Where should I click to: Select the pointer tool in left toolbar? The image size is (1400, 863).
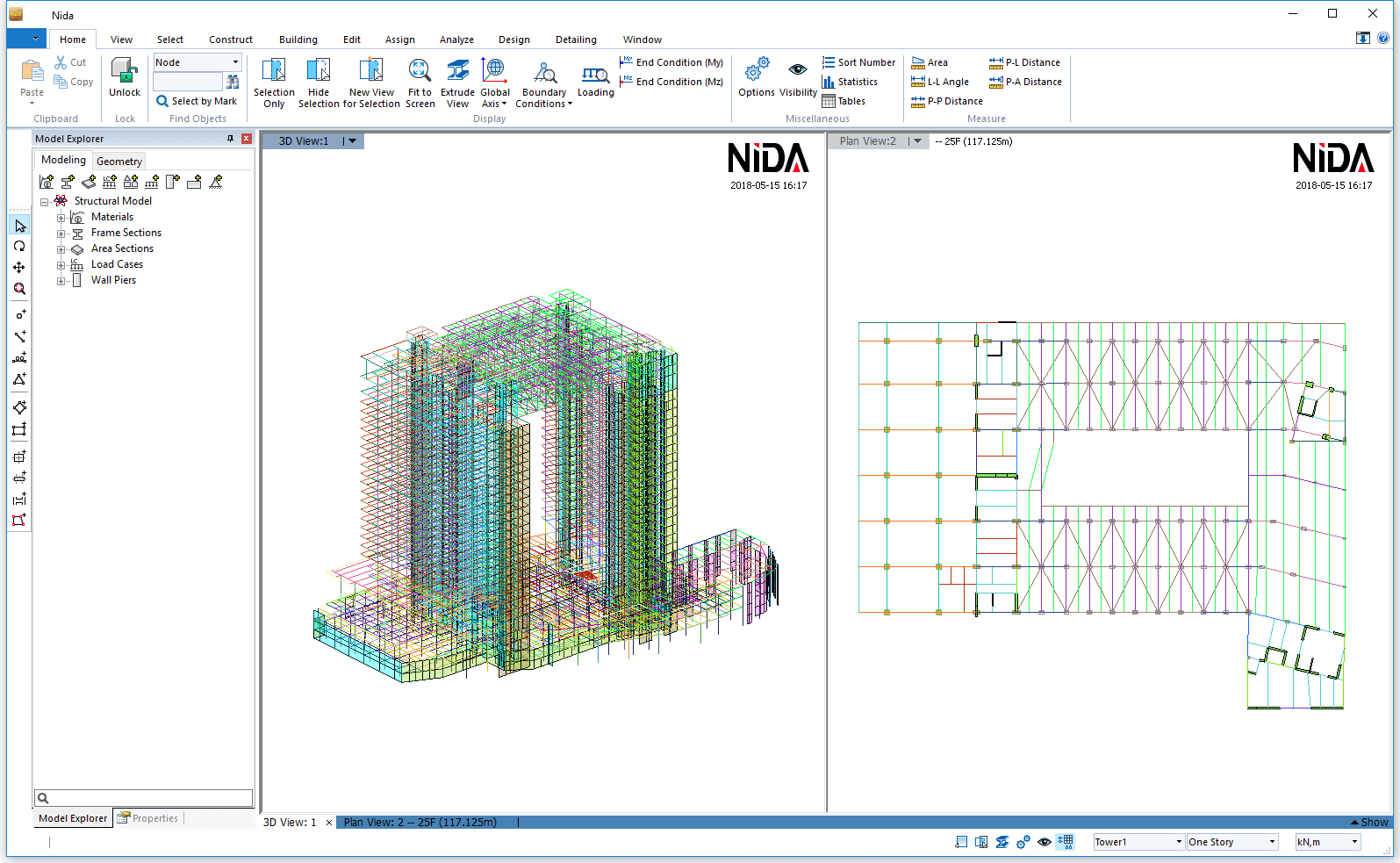[19, 226]
